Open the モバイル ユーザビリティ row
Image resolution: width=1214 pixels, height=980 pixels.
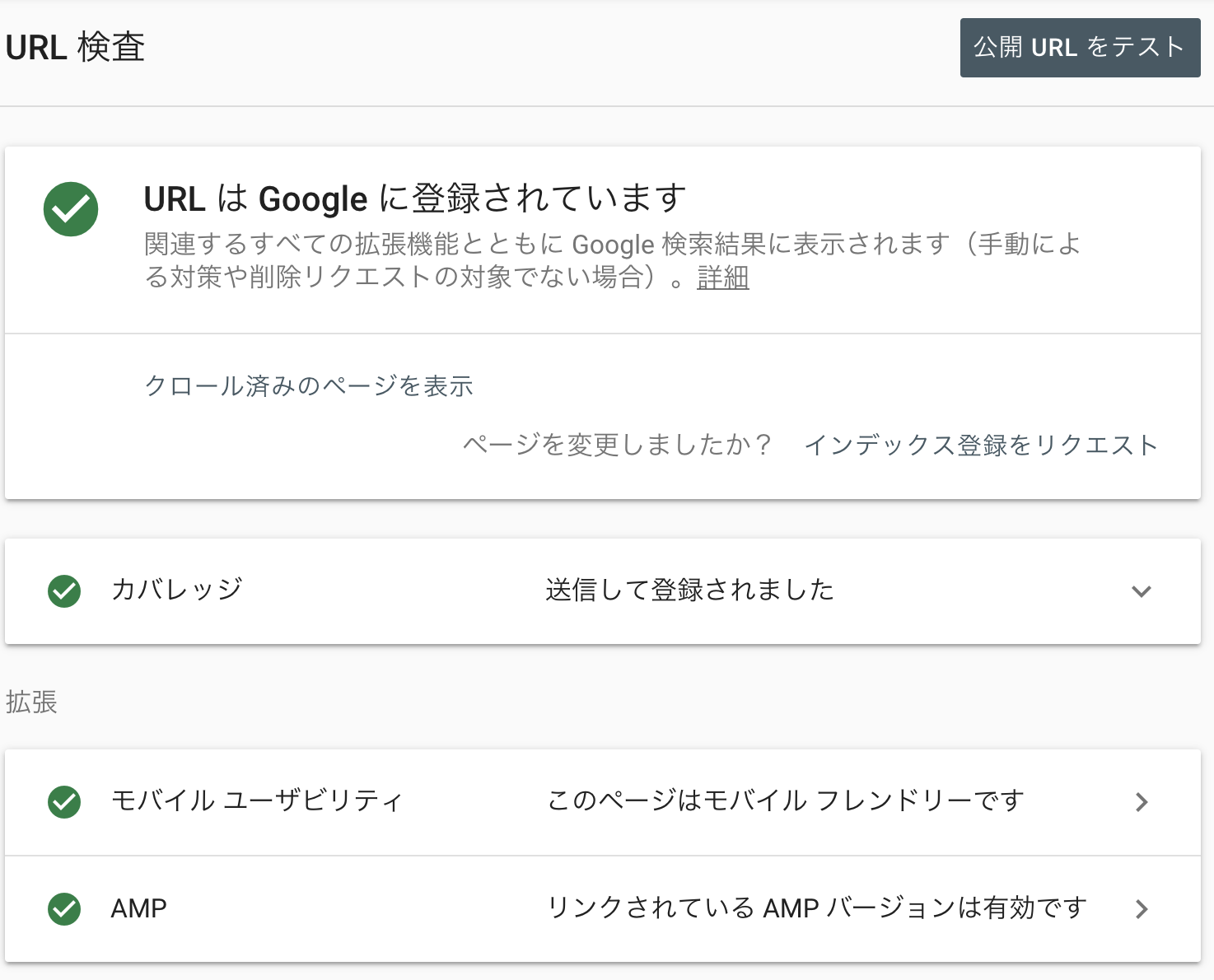(603, 802)
